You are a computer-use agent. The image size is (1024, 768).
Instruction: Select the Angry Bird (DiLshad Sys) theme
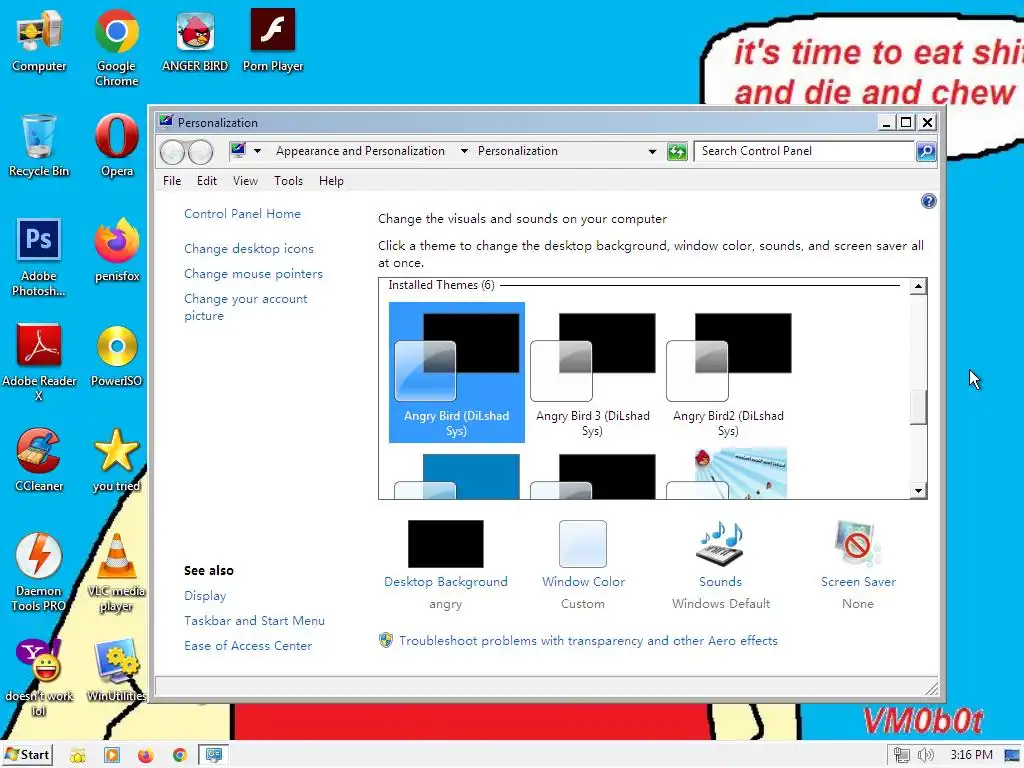pyautogui.click(x=456, y=372)
